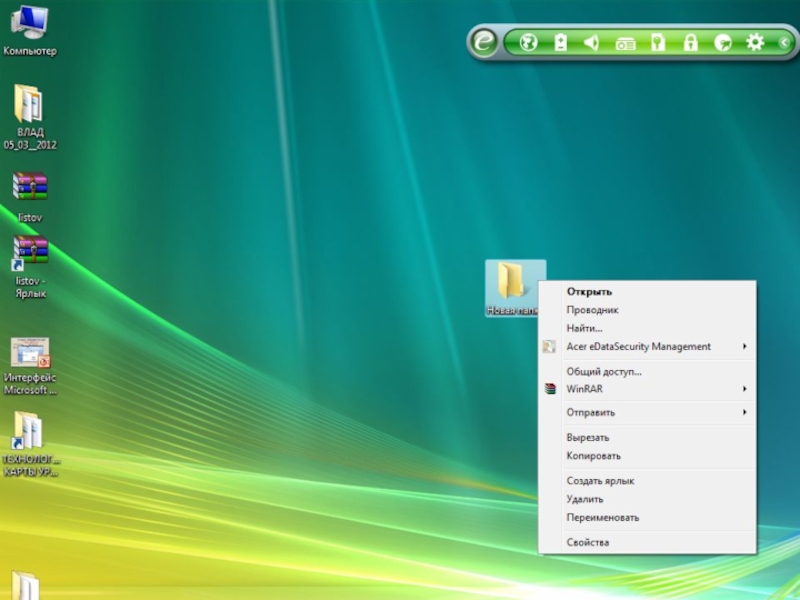Open the globe network icon in Acer toolbar
Screen dimensions: 800x600
pos(529,42)
